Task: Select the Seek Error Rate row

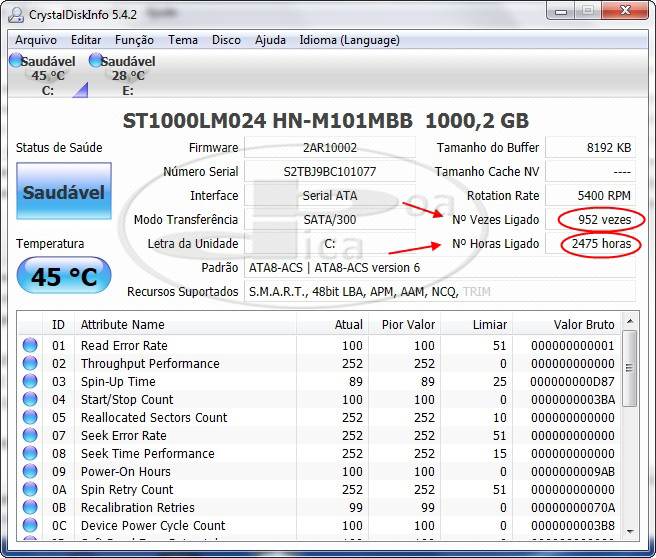Action: pos(319,435)
